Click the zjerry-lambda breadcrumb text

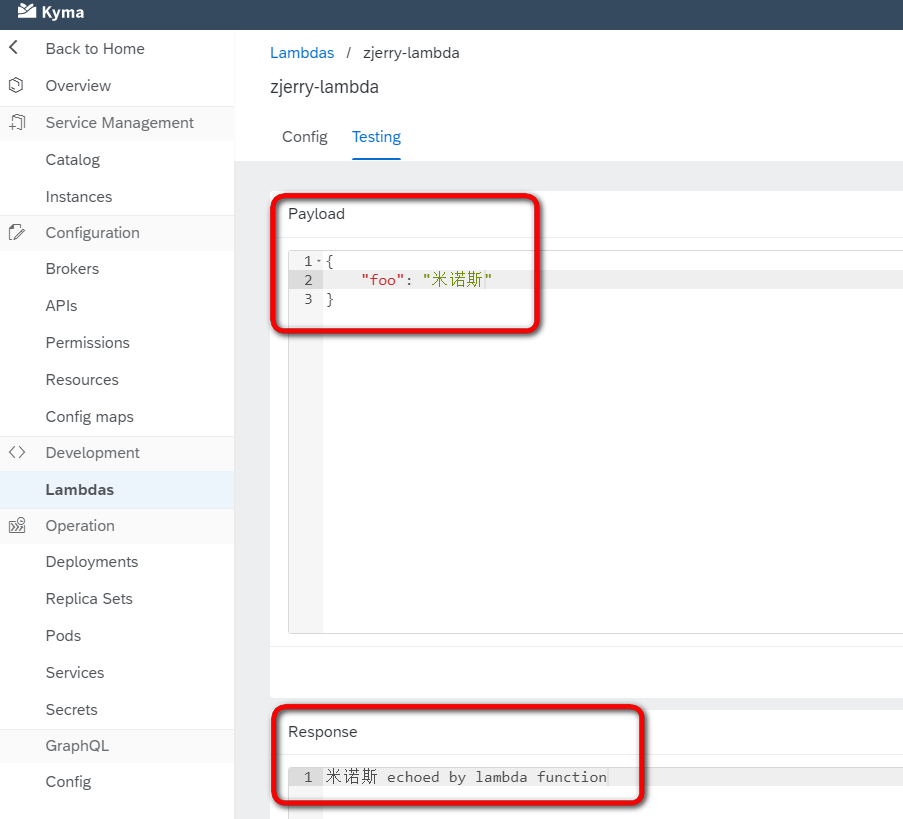[411, 53]
